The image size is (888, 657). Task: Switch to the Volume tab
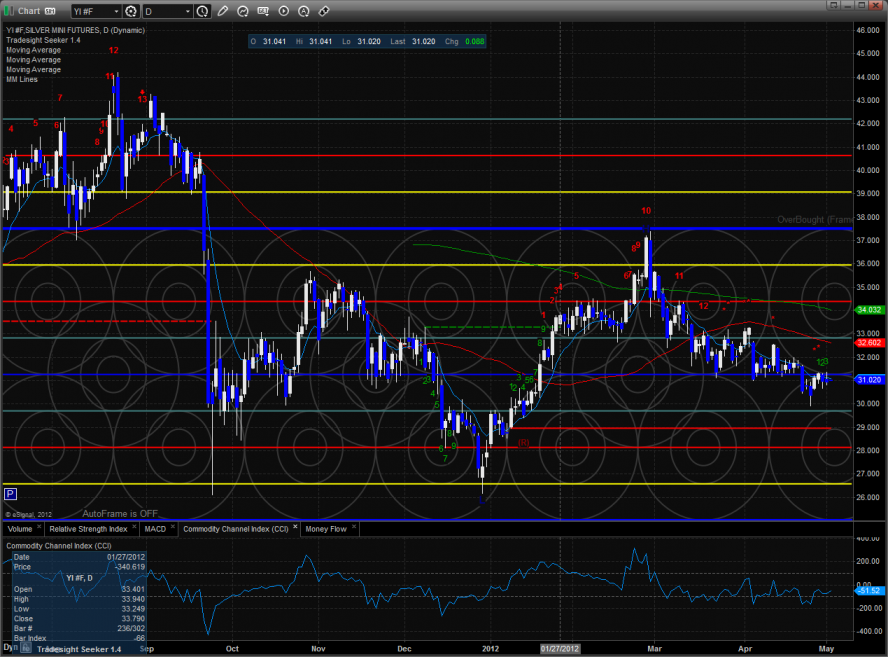[x=20, y=529]
